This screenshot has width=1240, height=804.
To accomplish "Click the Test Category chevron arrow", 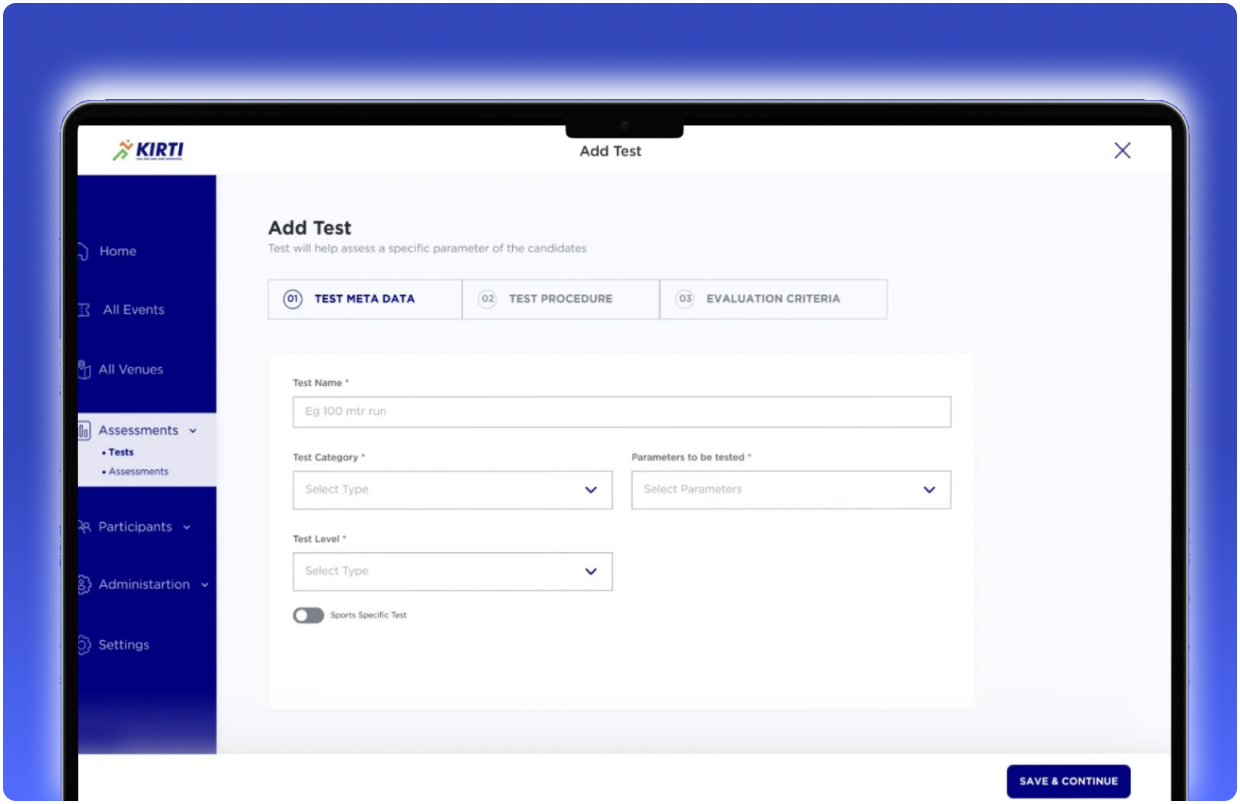I will coord(591,490).
